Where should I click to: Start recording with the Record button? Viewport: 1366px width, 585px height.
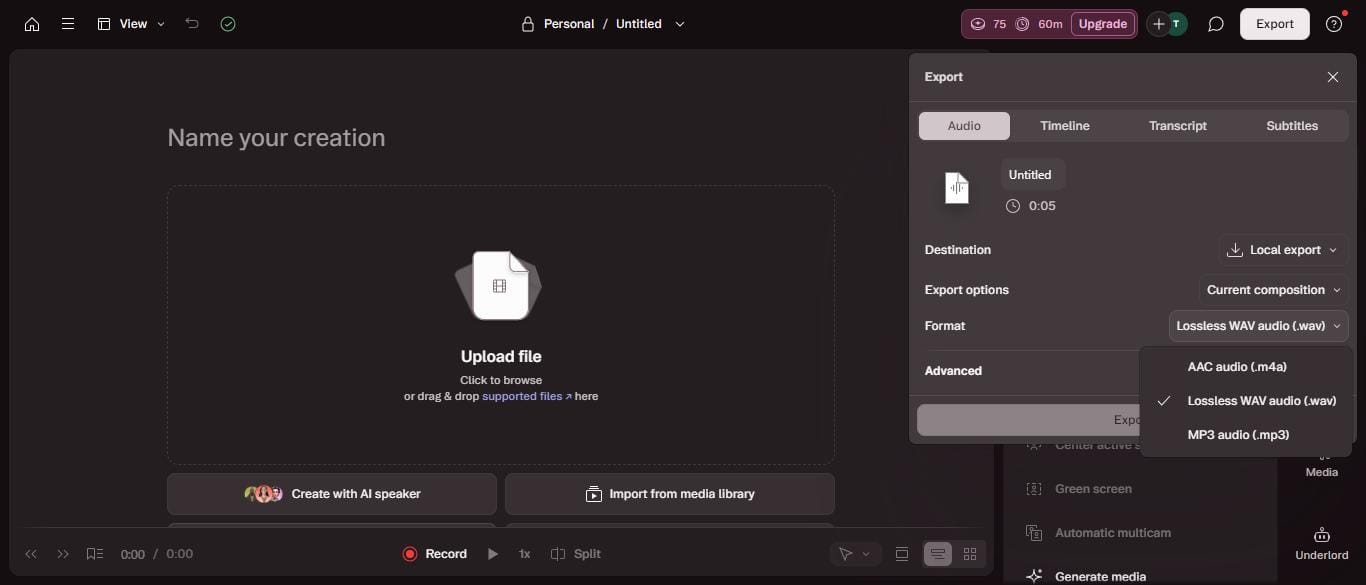pyautogui.click(x=435, y=554)
